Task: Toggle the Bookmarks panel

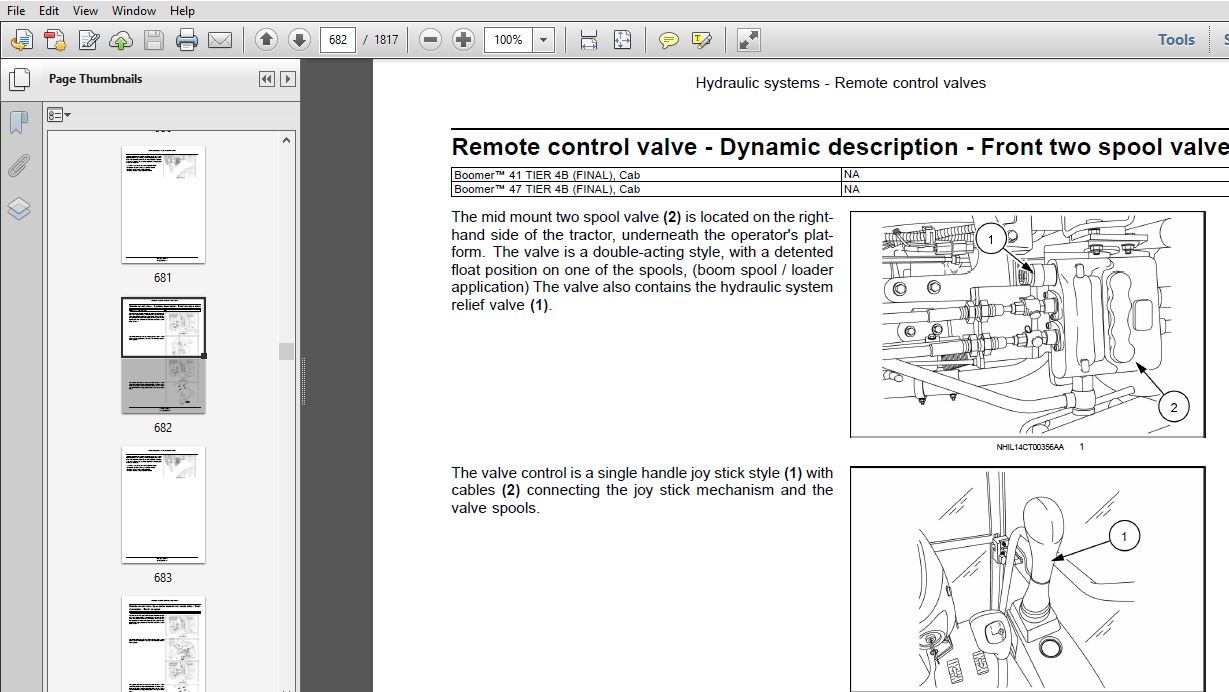Action: (19, 122)
